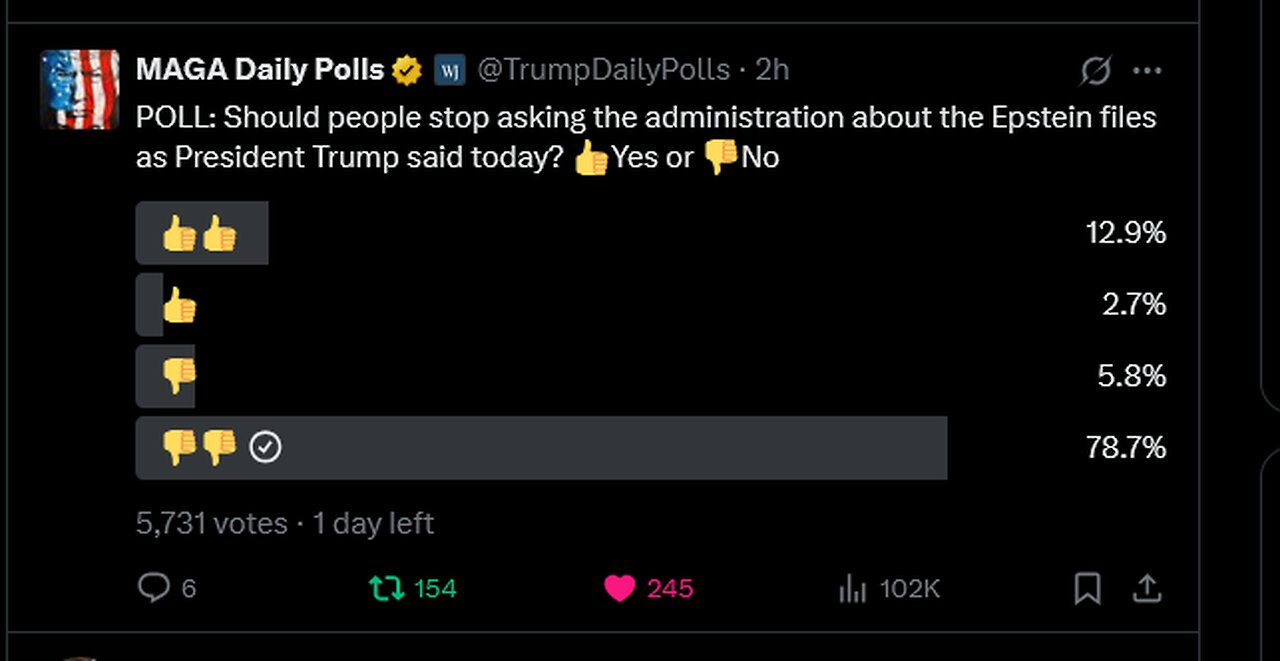Click the green repost icon
The height and width of the screenshot is (661, 1280).
point(386,588)
